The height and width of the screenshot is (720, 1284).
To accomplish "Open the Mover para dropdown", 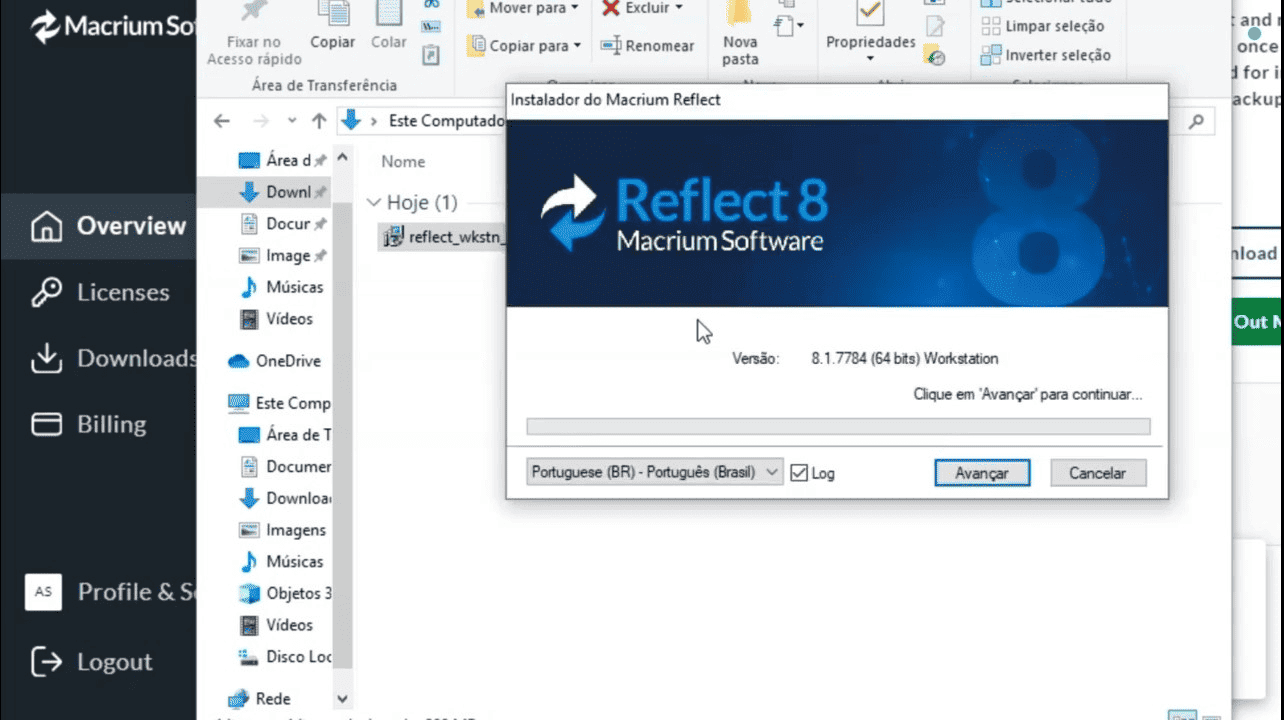I will pyautogui.click(x=523, y=8).
